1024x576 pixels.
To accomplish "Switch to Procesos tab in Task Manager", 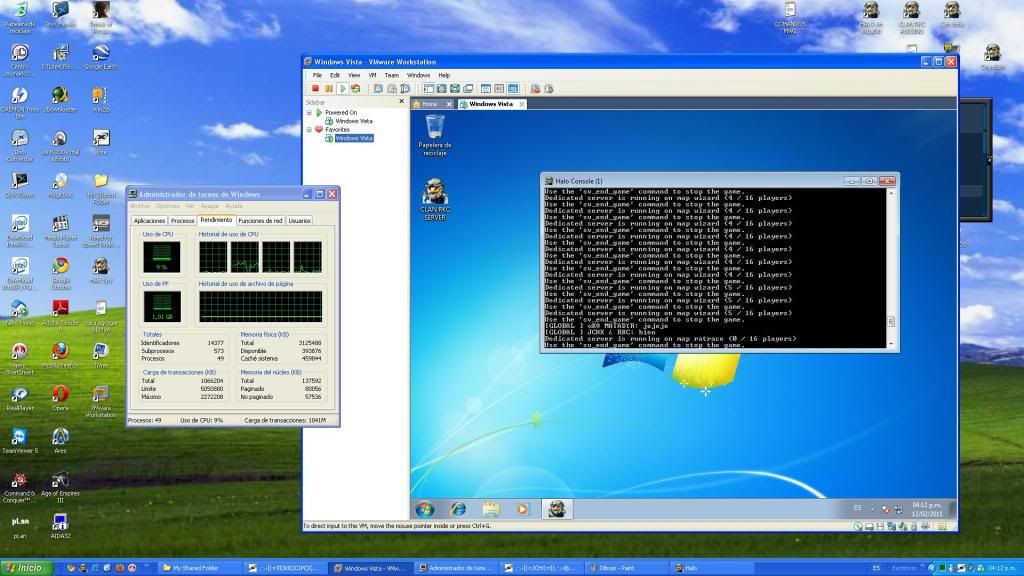I will click(182, 221).
